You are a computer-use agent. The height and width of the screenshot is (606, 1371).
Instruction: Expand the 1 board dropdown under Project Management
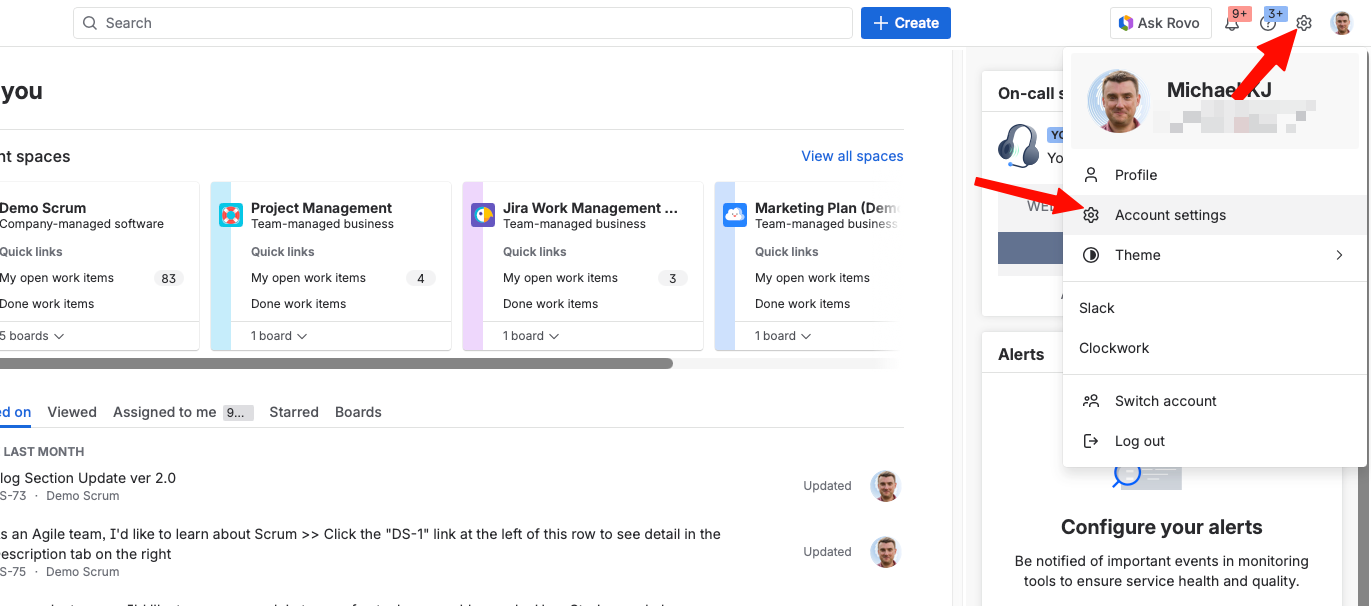(x=279, y=336)
